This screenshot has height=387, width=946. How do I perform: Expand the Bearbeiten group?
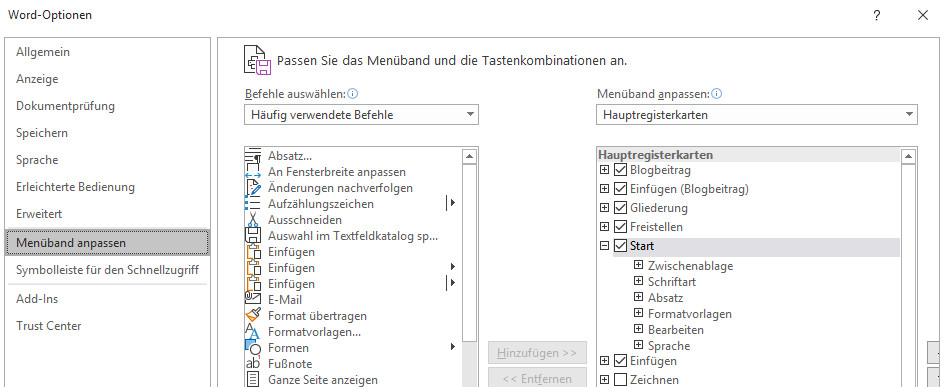coord(638,330)
